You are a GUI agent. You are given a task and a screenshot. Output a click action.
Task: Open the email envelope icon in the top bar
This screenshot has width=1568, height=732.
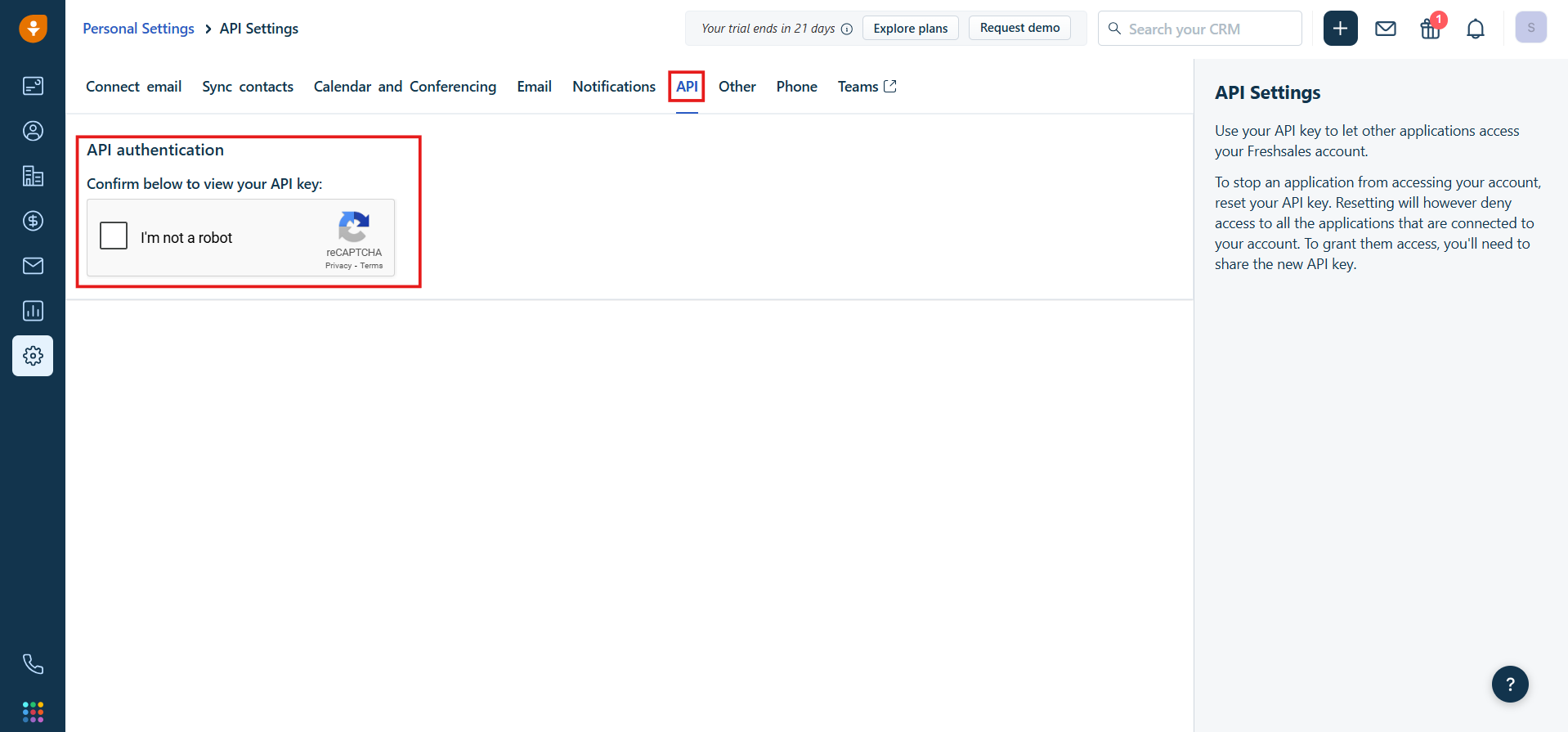pos(1386,29)
